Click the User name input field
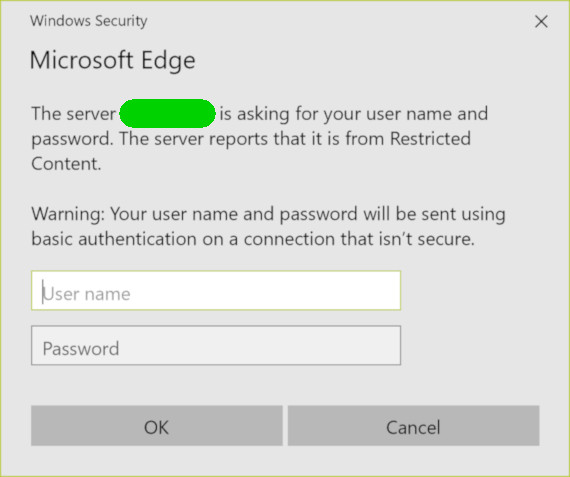The width and height of the screenshot is (570, 477). click(x=216, y=290)
